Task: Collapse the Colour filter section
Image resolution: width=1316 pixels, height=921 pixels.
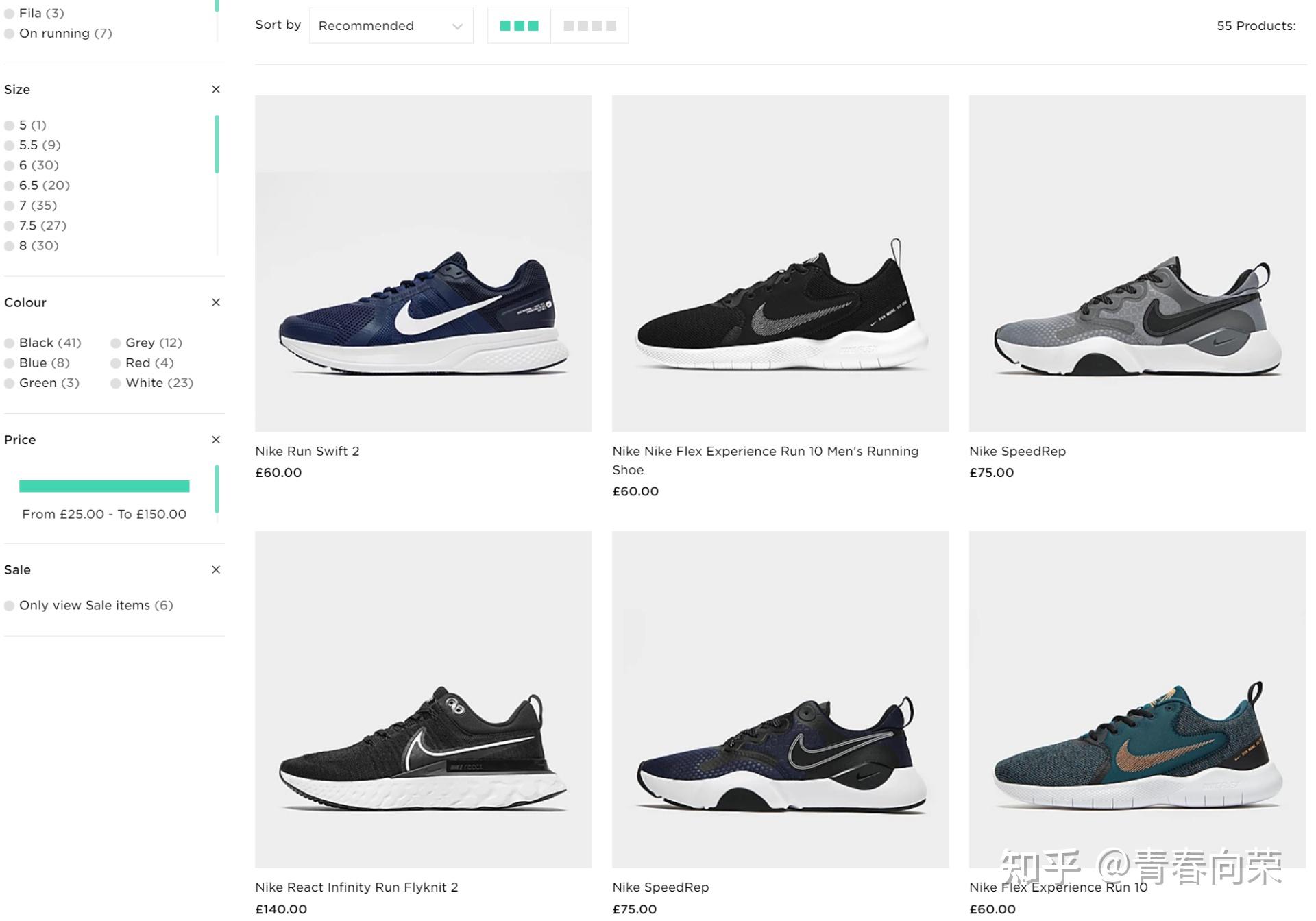Action: (x=216, y=302)
